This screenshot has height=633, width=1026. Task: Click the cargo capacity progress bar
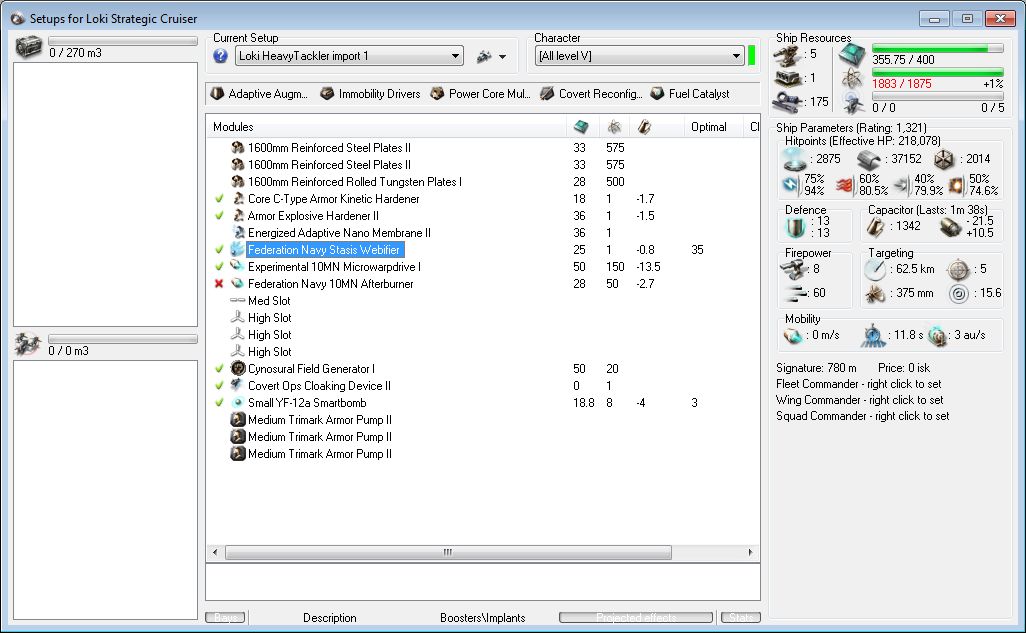pyautogui.click(x=123, y=41)
